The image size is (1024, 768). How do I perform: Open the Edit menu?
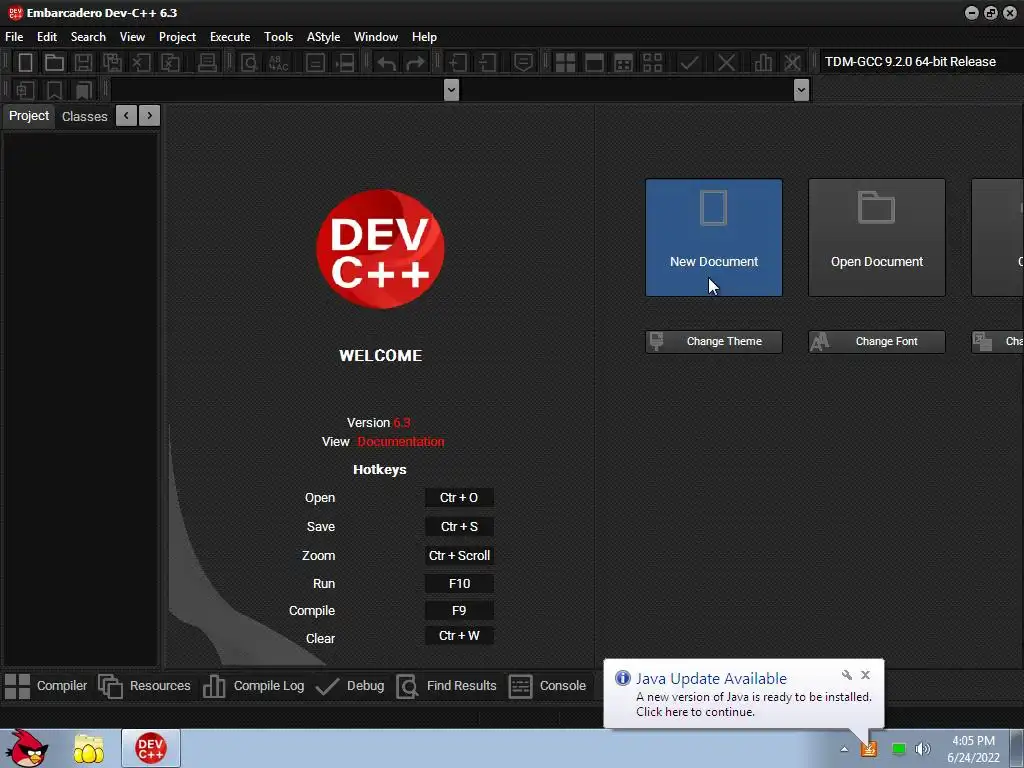(47, 37)
